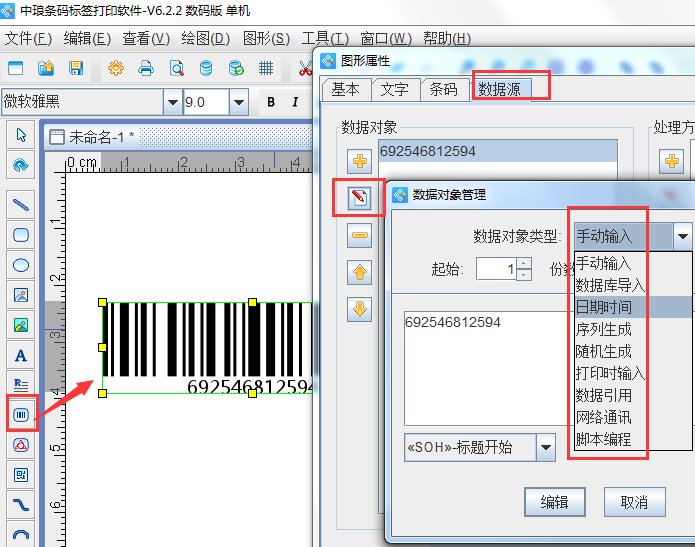Open the 工具(T) menu
Viewport: 695px width, 547px height.
coord(325,39)
